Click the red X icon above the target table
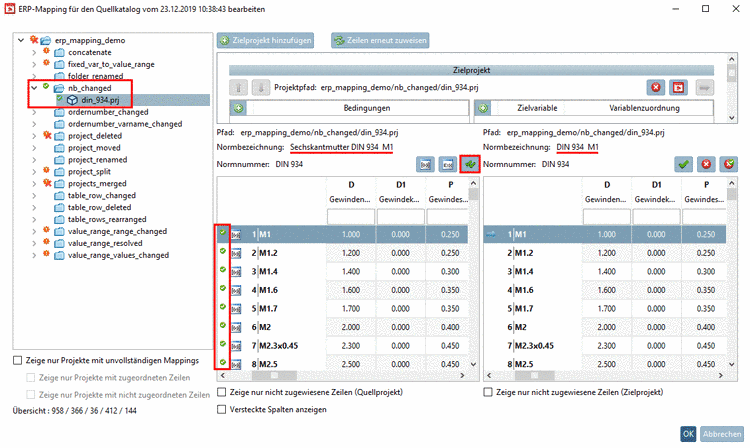Viewport: 750px width, 448px height. (x=706, y=164)
